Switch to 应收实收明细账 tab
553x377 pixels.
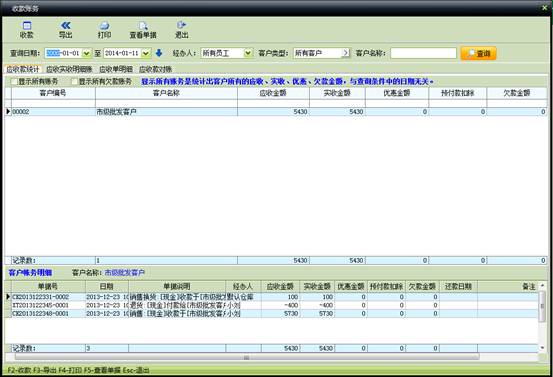[69, 69]
